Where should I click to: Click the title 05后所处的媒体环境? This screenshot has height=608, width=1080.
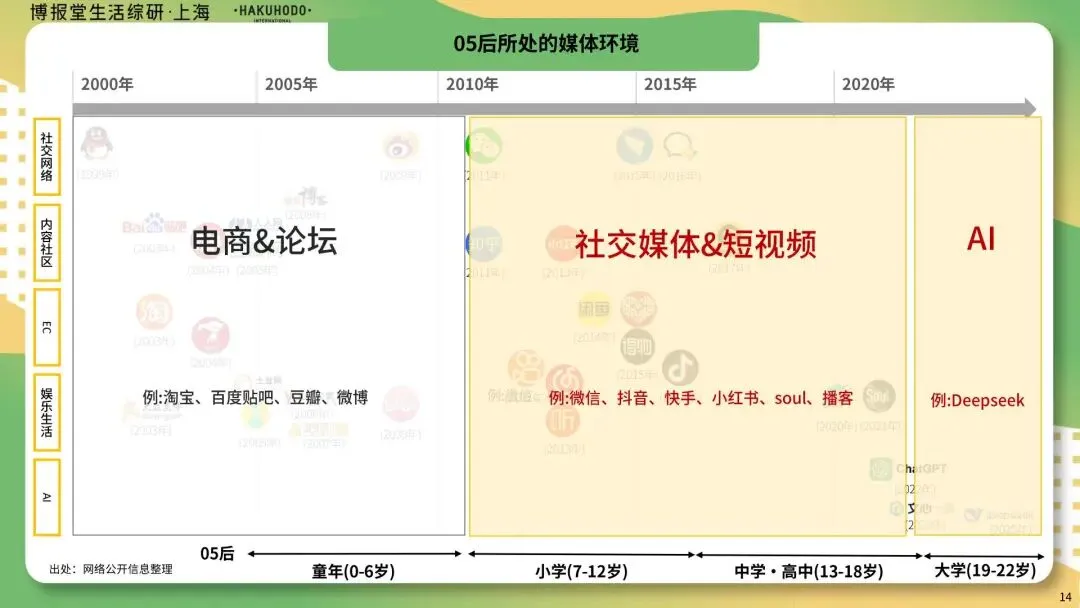point(546,43)
